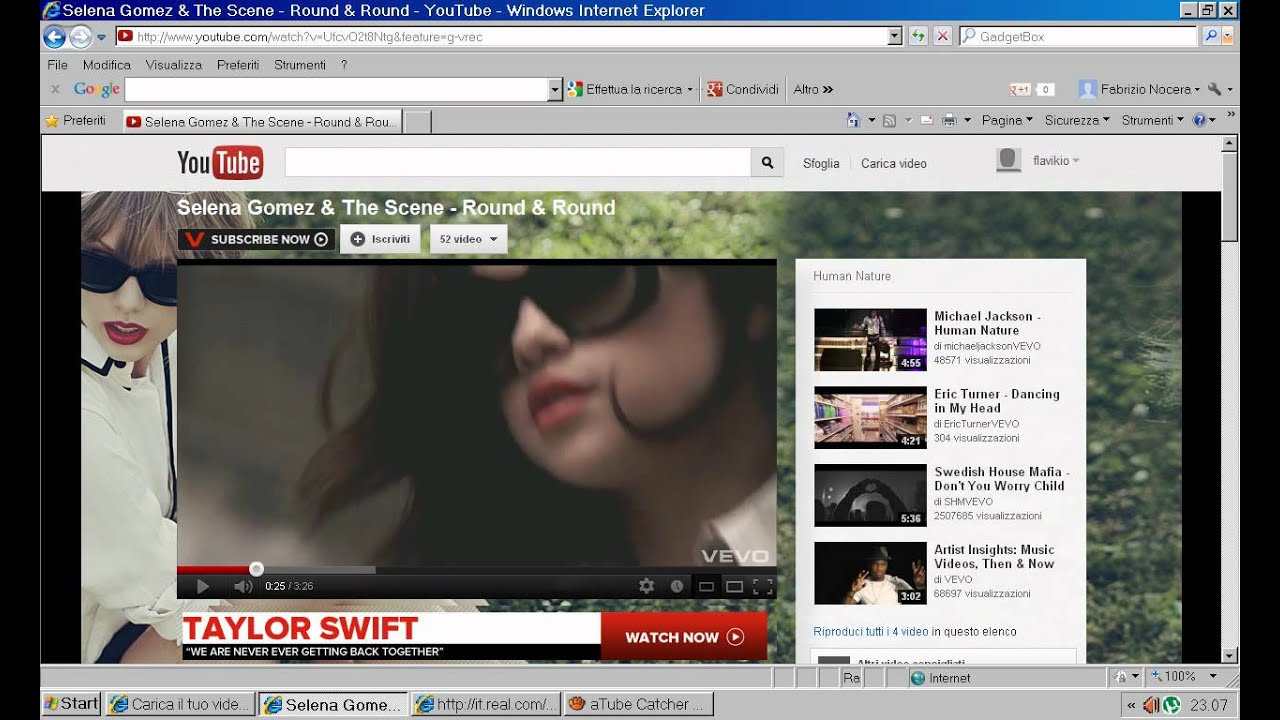Open the File menu
The height and width of the screenshot is (720, 1280).
(57, 64)
